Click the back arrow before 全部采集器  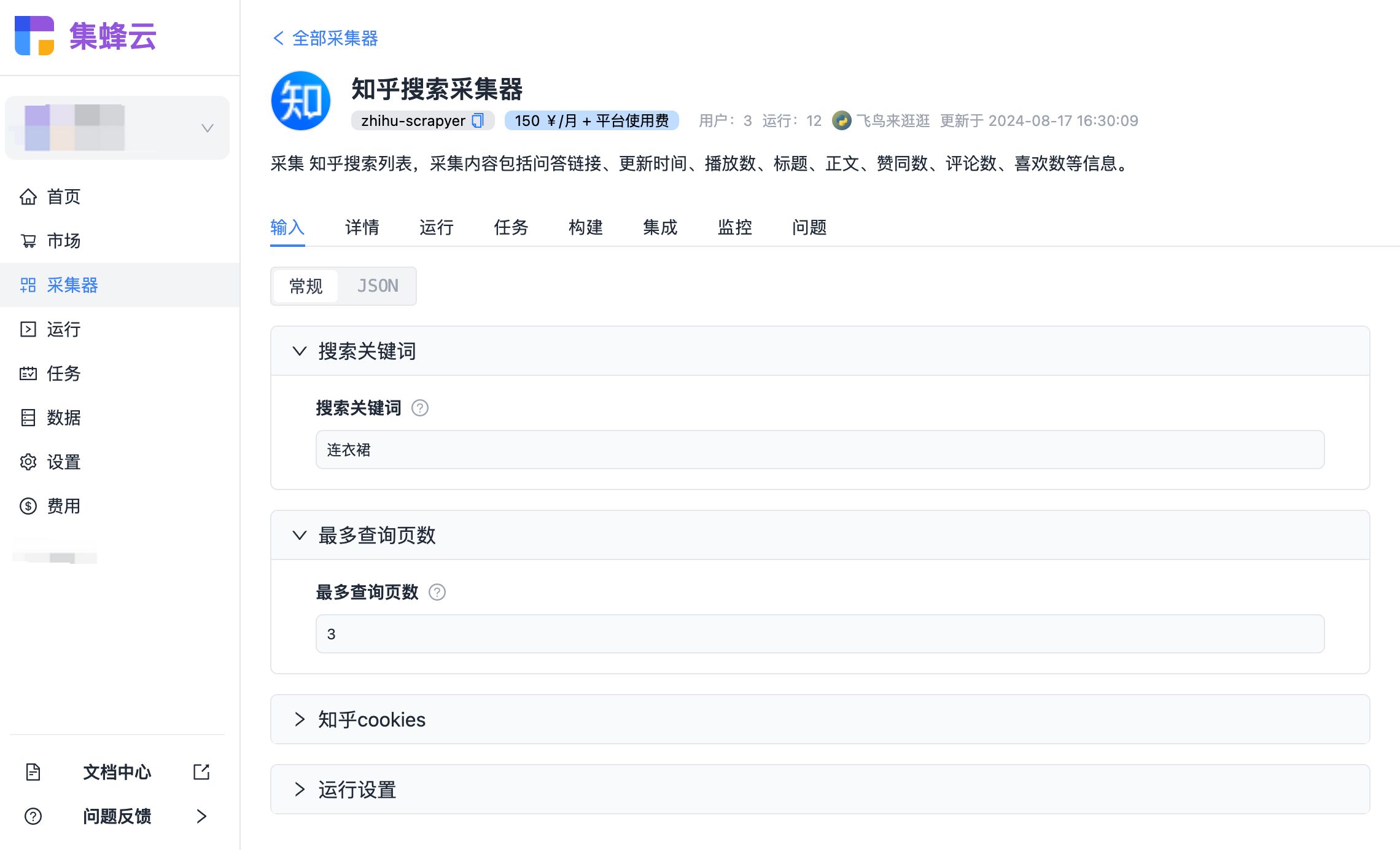[278, 38]
